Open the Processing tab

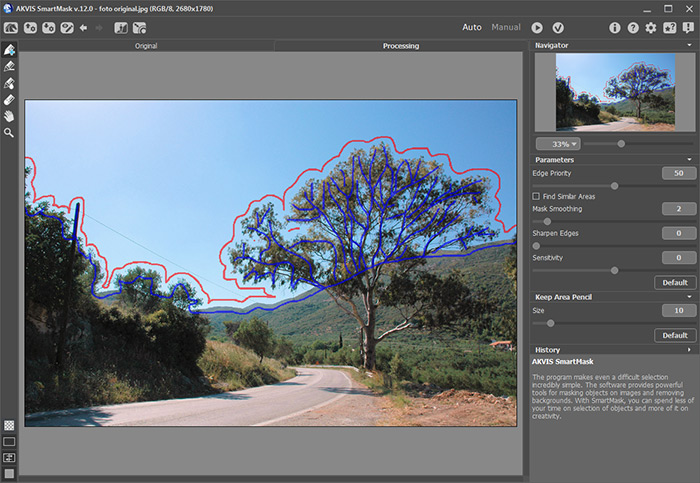click(x=400, y=46)
